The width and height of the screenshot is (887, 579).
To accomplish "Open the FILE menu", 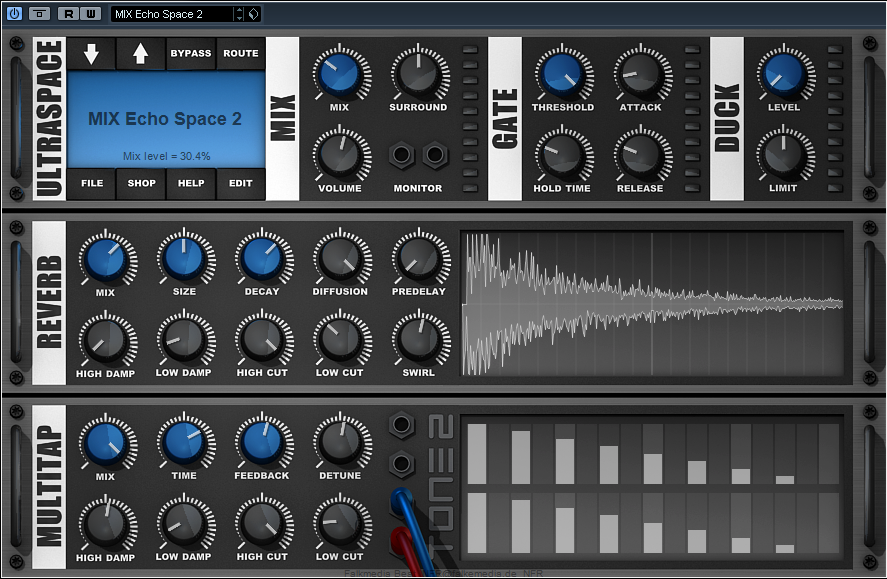I will point(92,183).
